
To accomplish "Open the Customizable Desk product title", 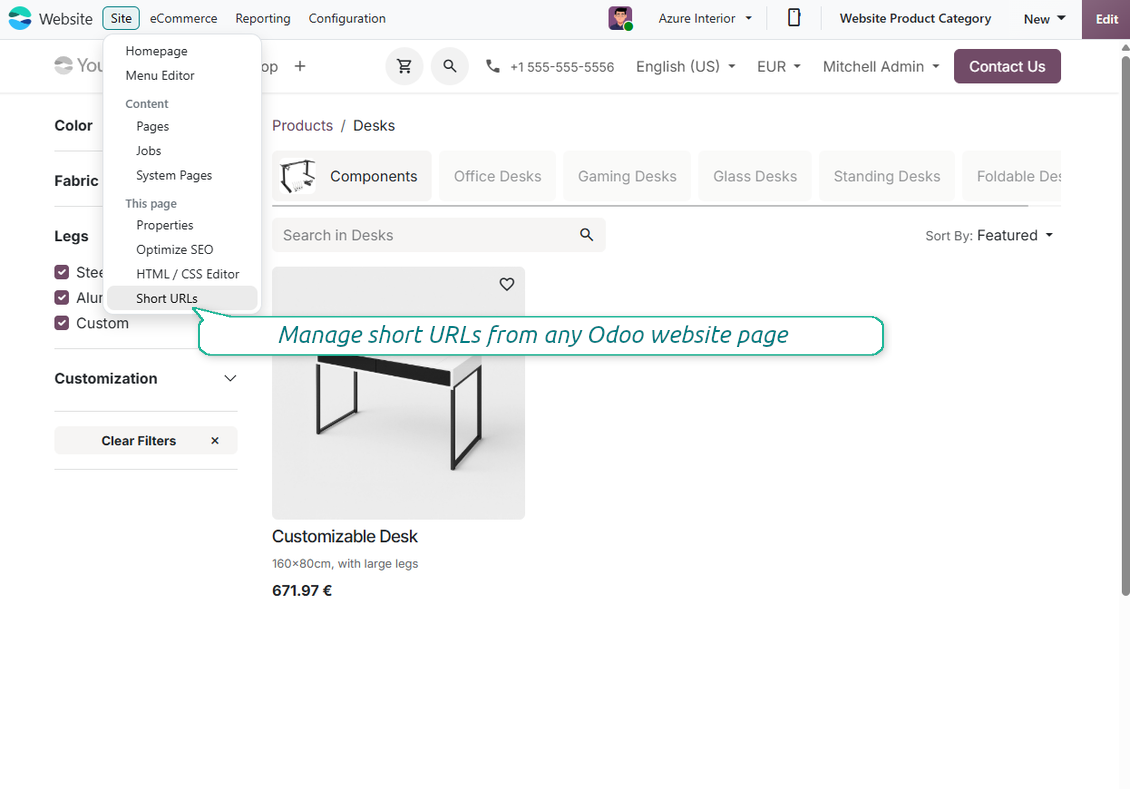I will tap(344, 537).
